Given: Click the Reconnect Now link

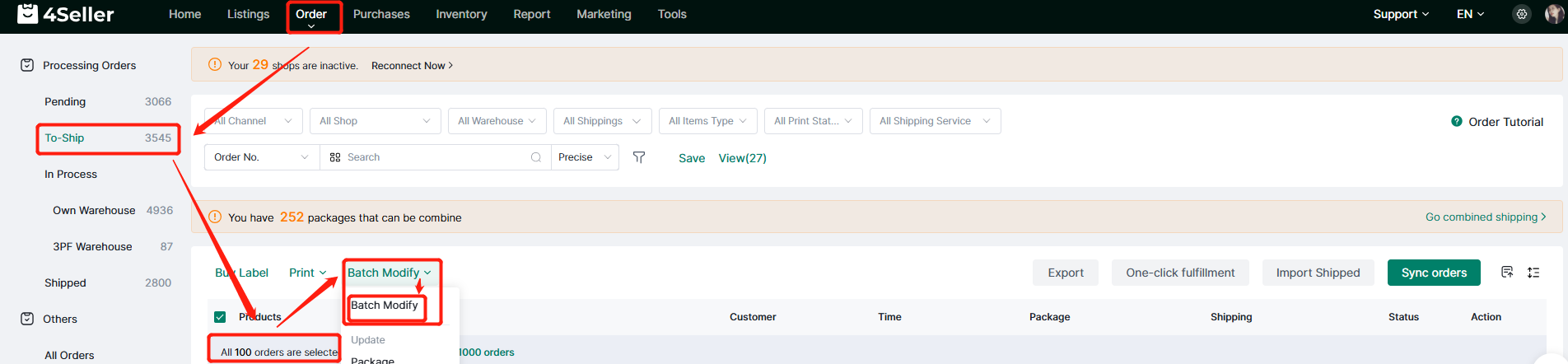Looking at the screenshot, I should [411, 66].
